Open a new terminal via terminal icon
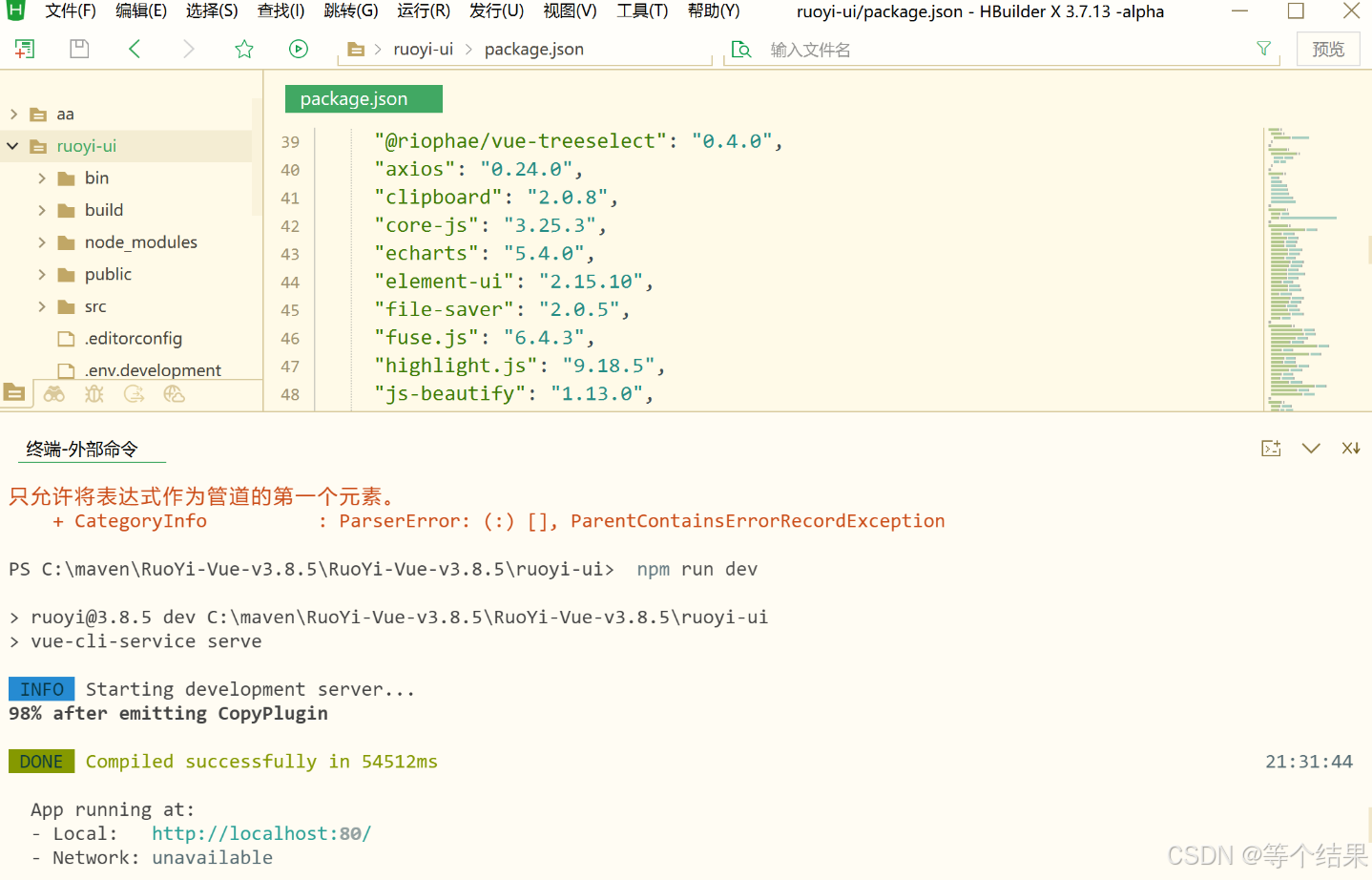The height and width of the screenshot is (880, 1372). (1271, 449)
